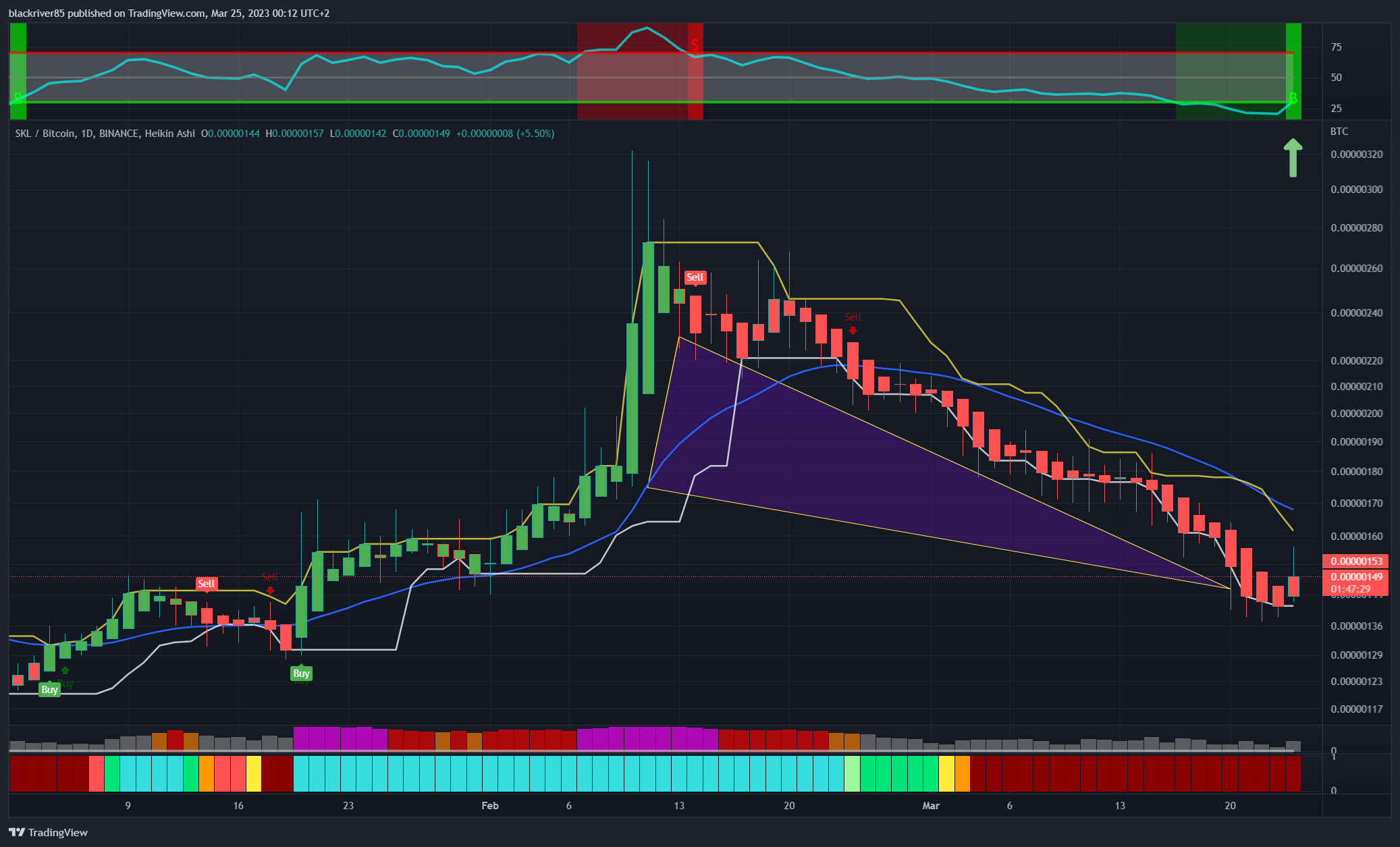Click the tallest green candle at February peak
1400x847 pixels.
click(648, 317)
